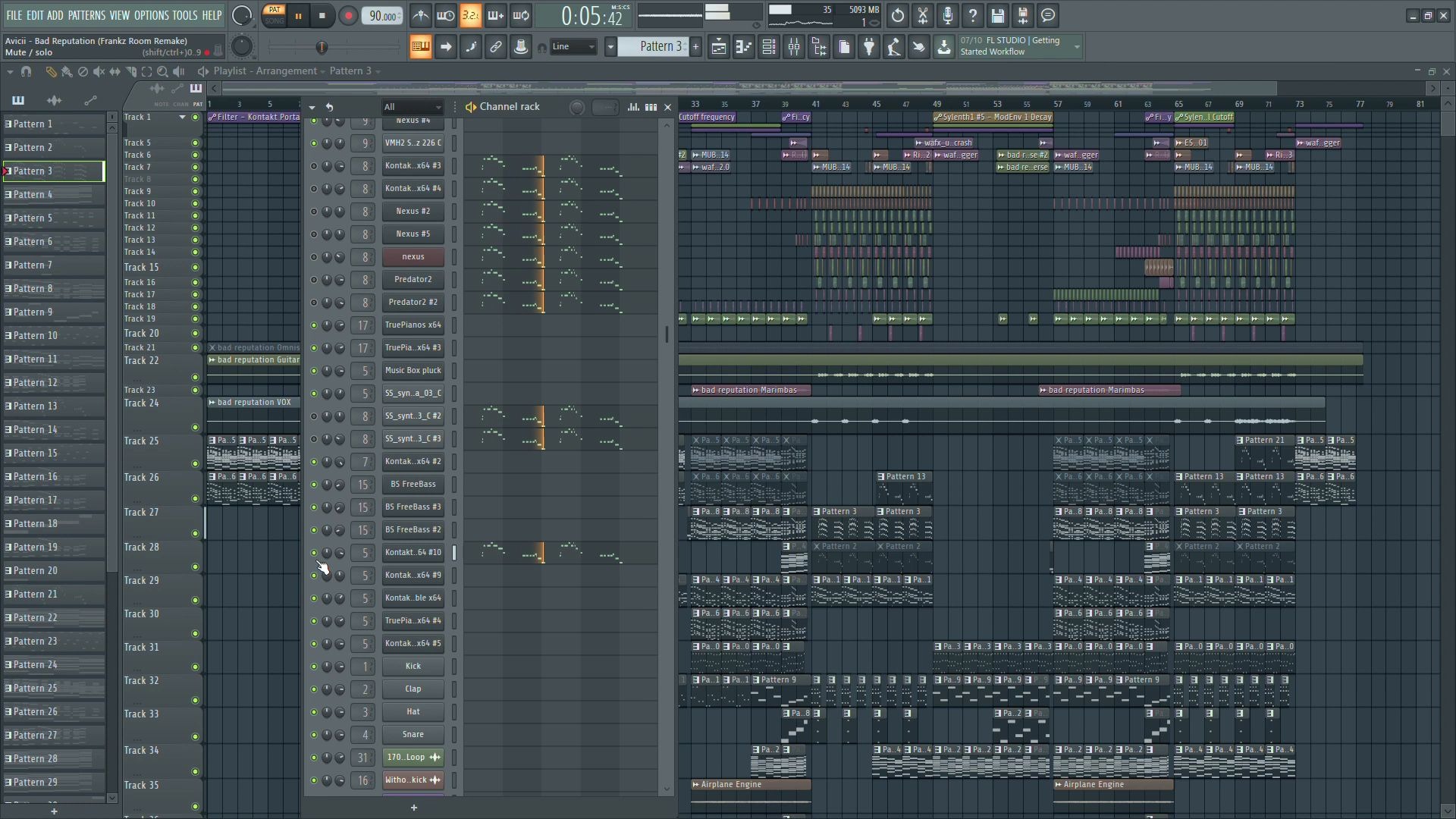Toggle mute LED for Track 15
The image size is (1456, 819).
(x=195, y=268)
